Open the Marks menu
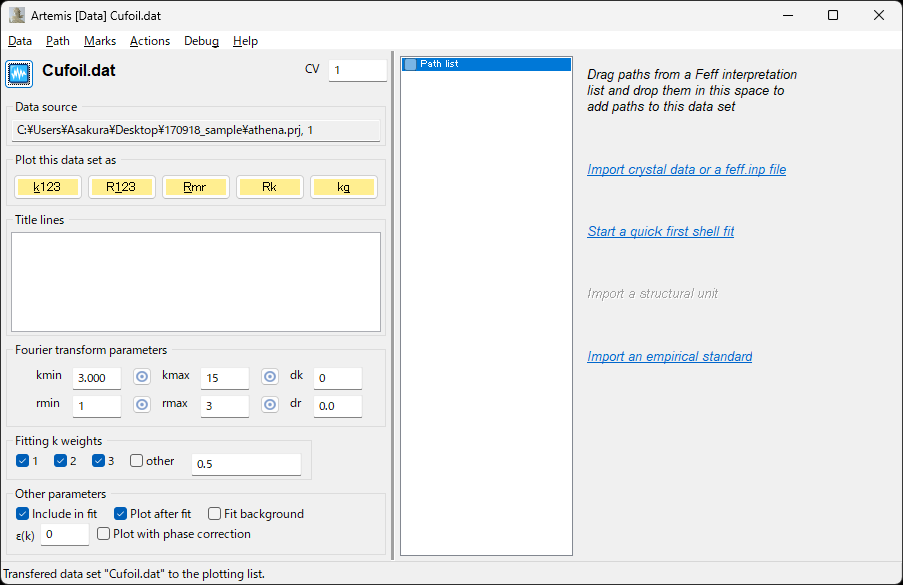Image resolution: width=903 pixels, height=585 pixels. pos(100,41)
